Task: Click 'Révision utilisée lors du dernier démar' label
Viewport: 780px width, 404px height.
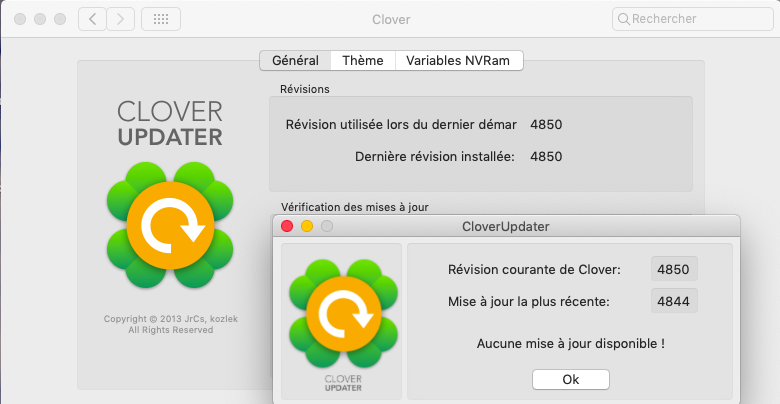Action: [x=401, y=124]
